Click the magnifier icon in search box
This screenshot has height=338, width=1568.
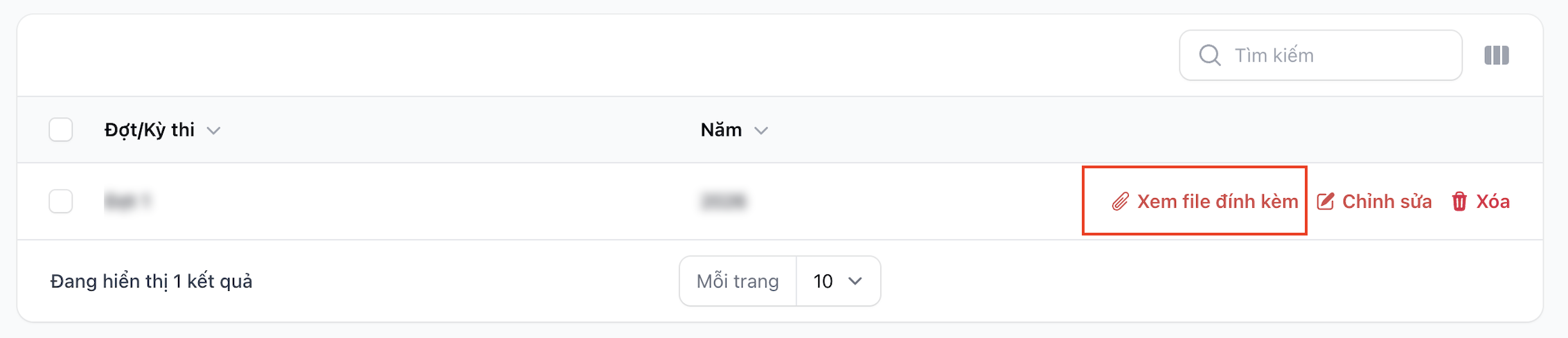1209,55
